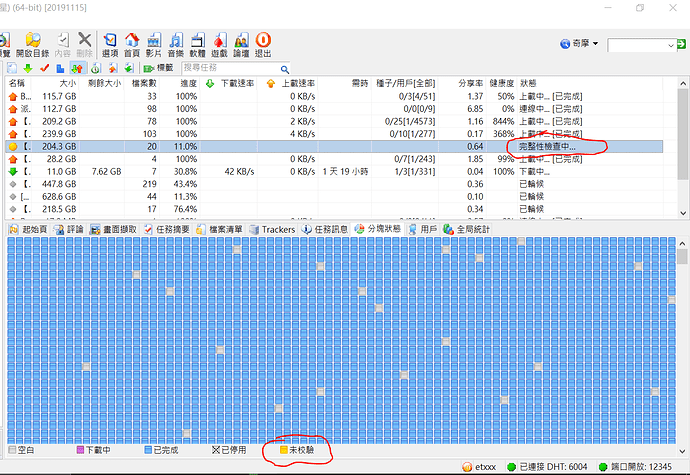
Task: Click the piece map scrollbar down arrow
Action: pos(683,451)
